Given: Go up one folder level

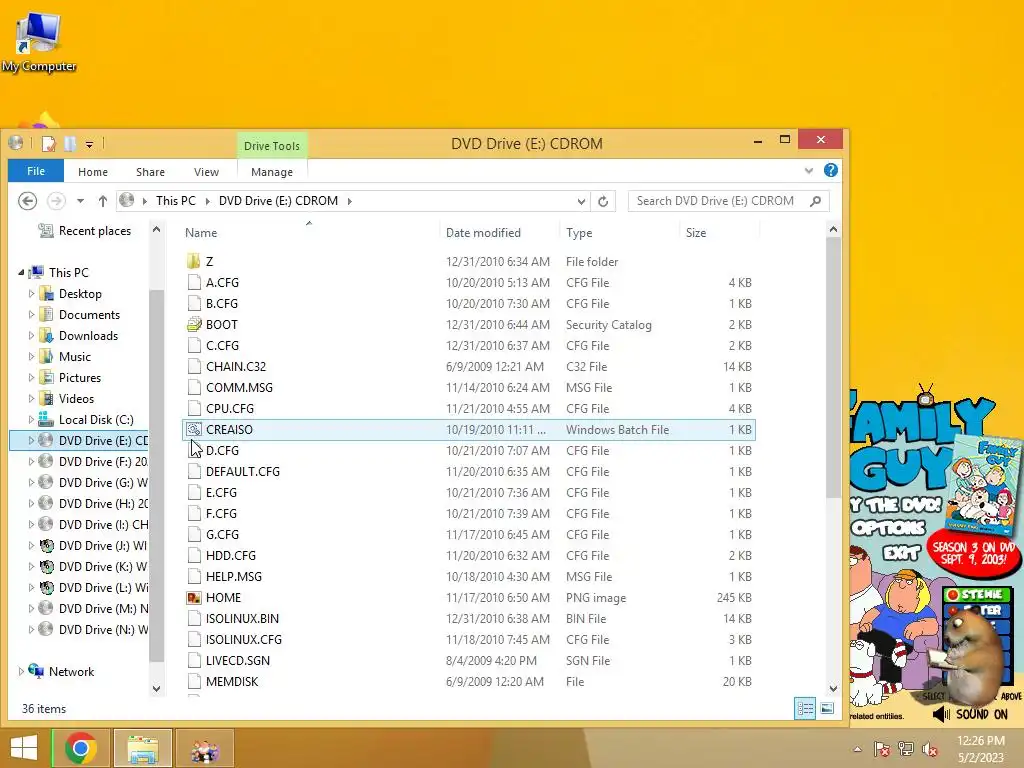Looking at the screenshot, I should click(x=103, y=201).
